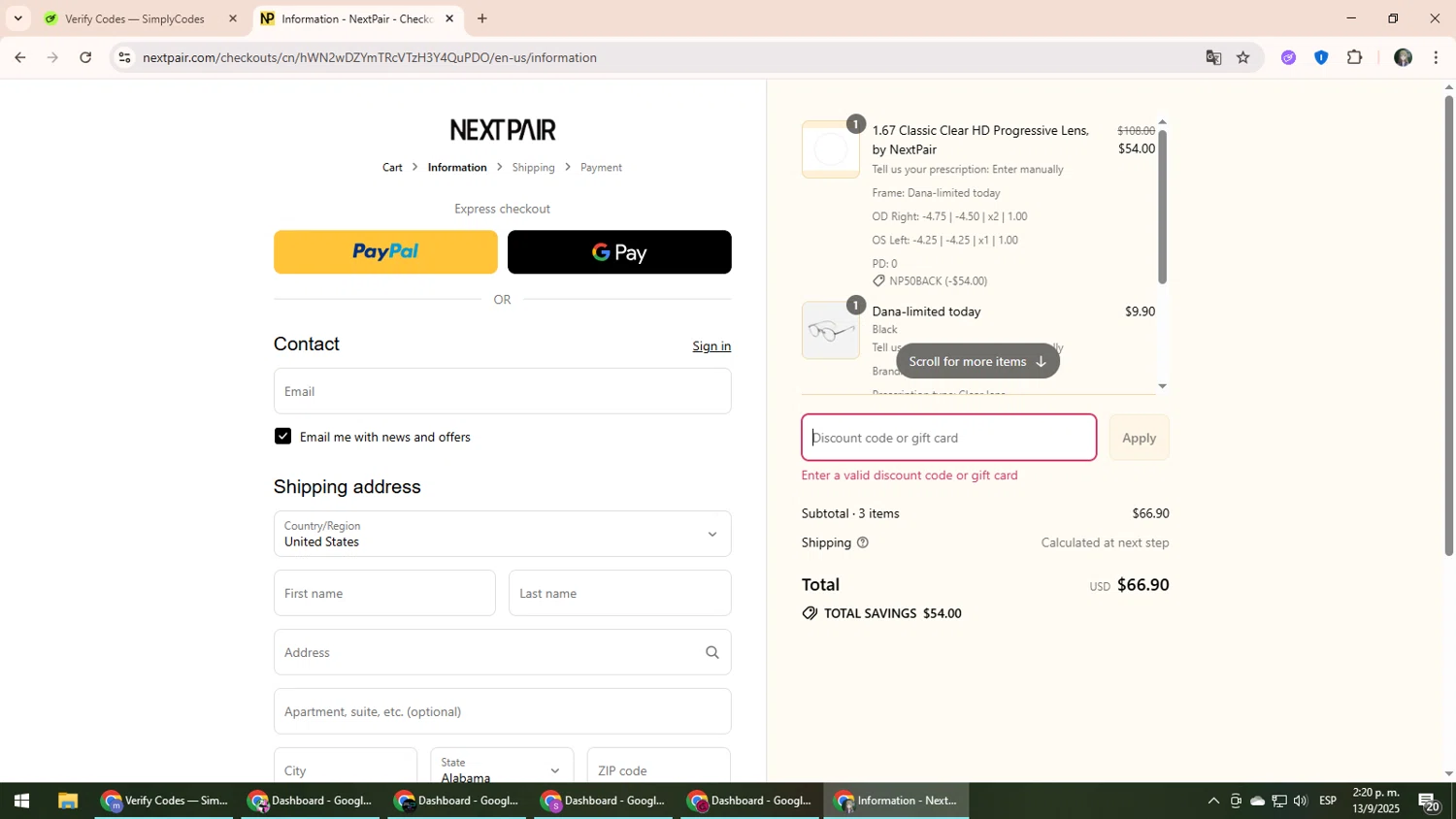This screenshot has width=1456, height=819.
Task: Click the Sign in link
Action: click(x=711, y=346)
